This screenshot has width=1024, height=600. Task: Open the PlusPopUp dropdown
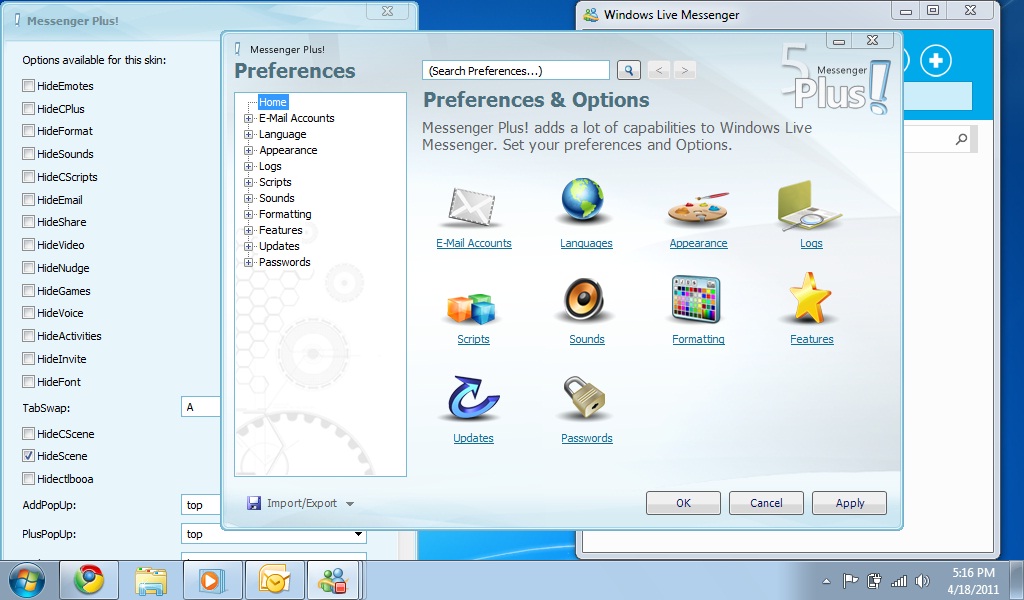[358, 534]
